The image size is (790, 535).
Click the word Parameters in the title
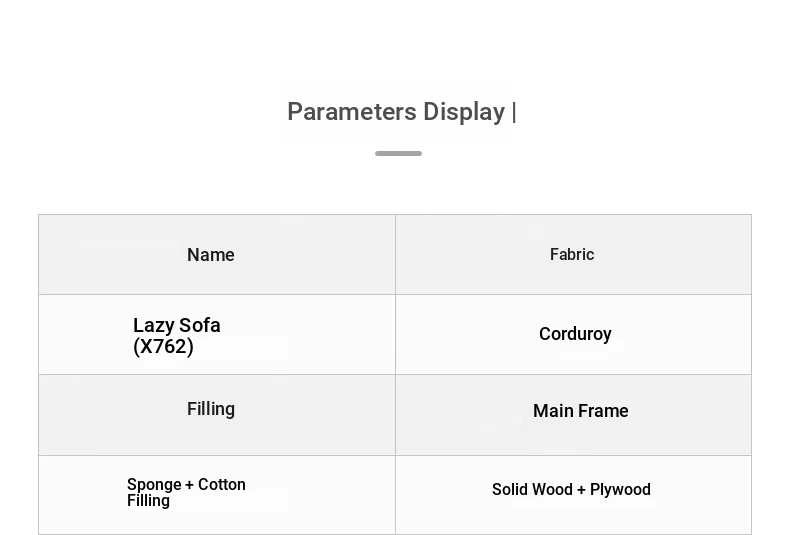351,112
